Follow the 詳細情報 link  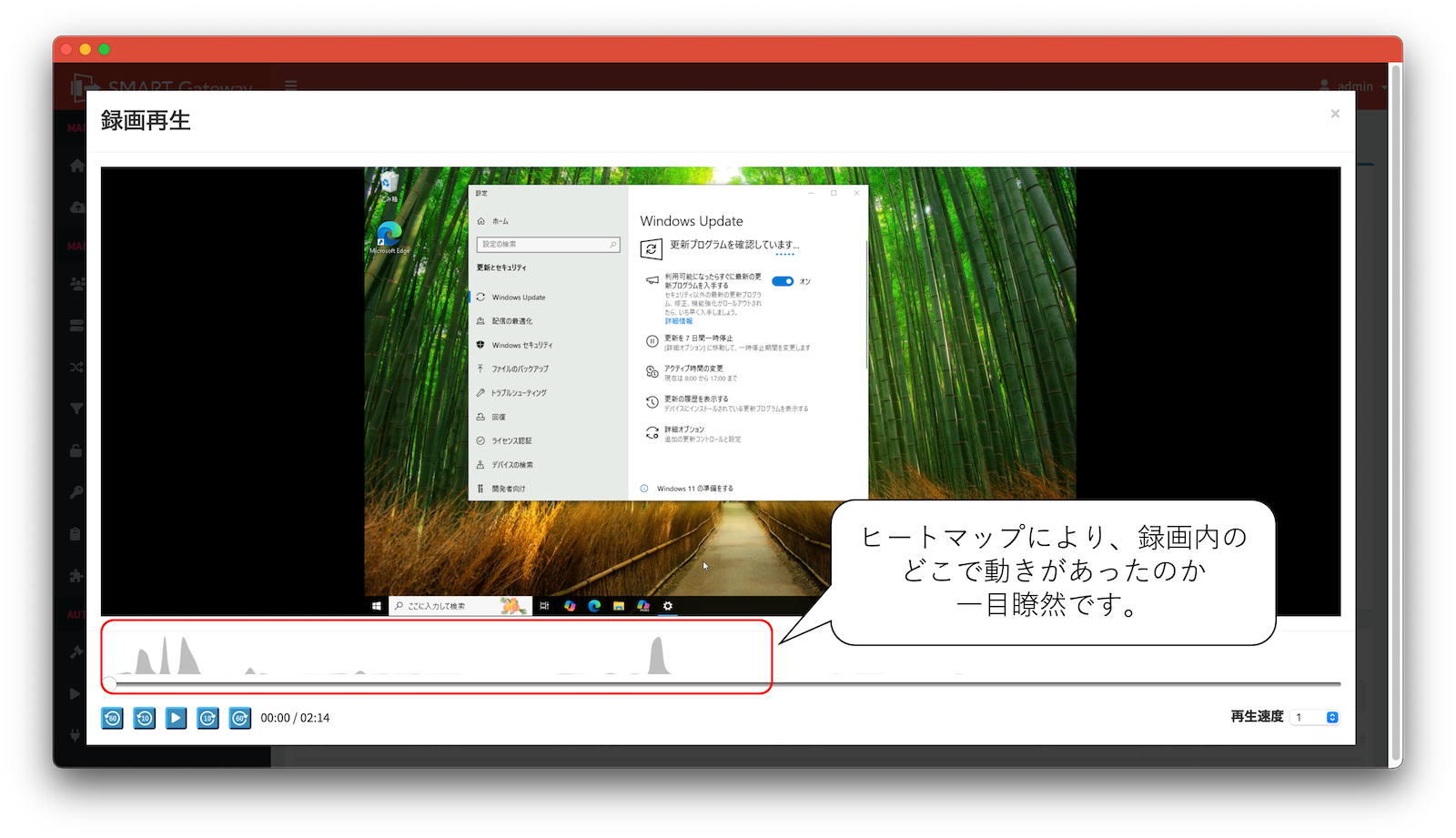678,321
